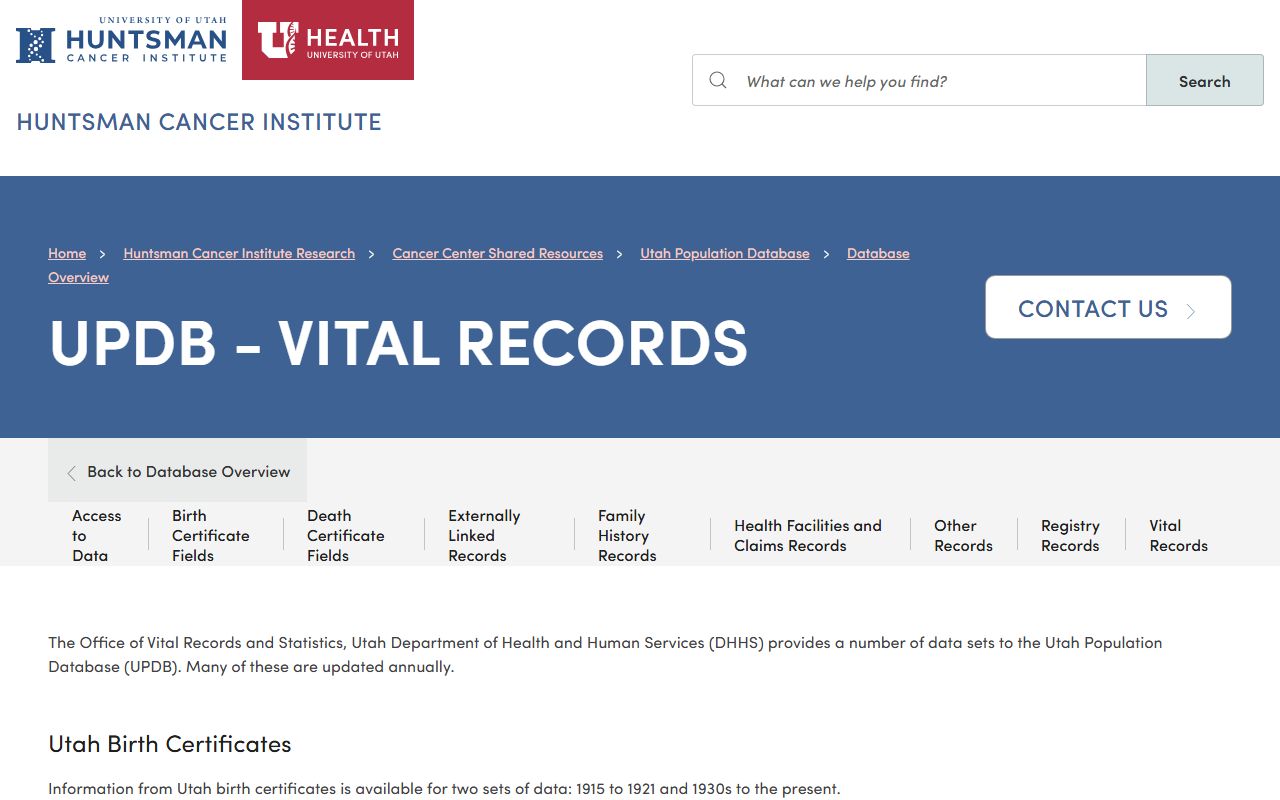1280x800 pixels.
Task: Select the Death Certificate Fields tab
Action: (346, 535)
